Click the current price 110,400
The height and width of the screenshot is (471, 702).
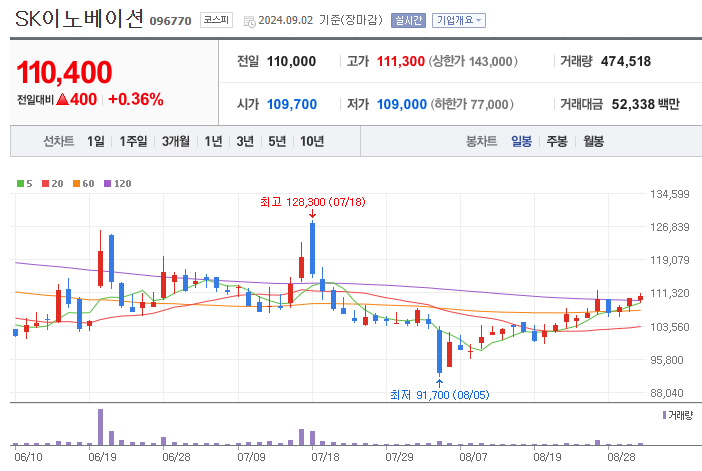(x=64, y=72)
